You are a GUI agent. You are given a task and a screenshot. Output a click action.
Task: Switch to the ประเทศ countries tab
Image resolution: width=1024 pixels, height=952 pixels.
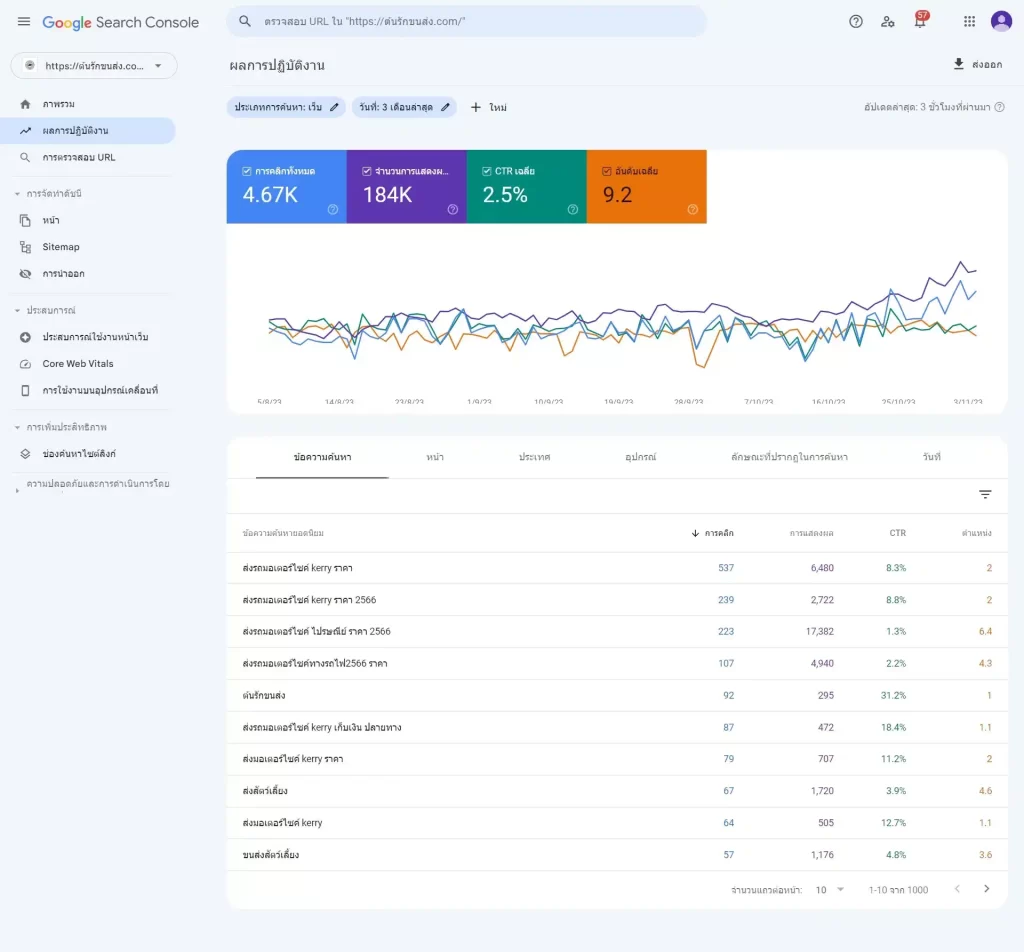point(534,457)
